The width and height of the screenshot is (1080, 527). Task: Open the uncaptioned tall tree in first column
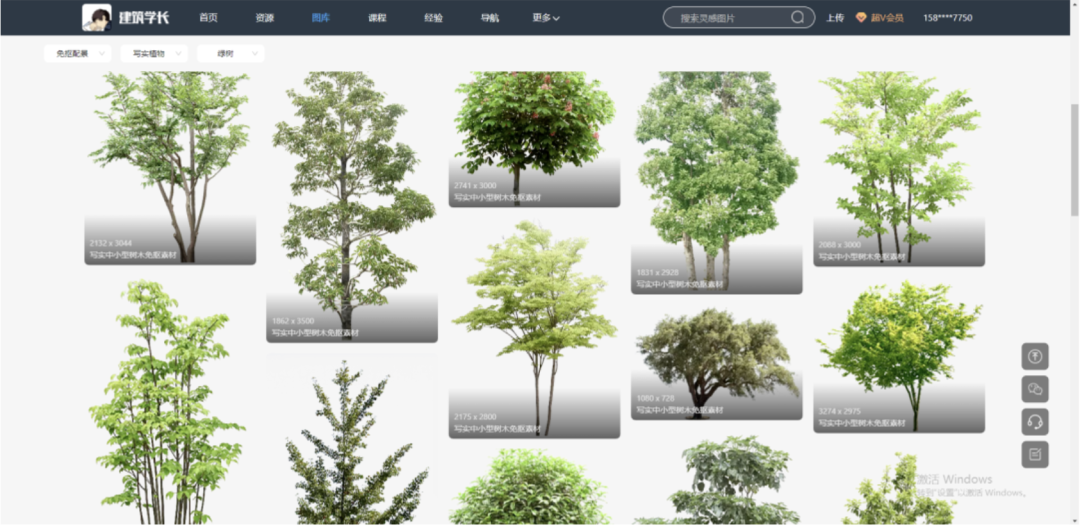point(170,402)
